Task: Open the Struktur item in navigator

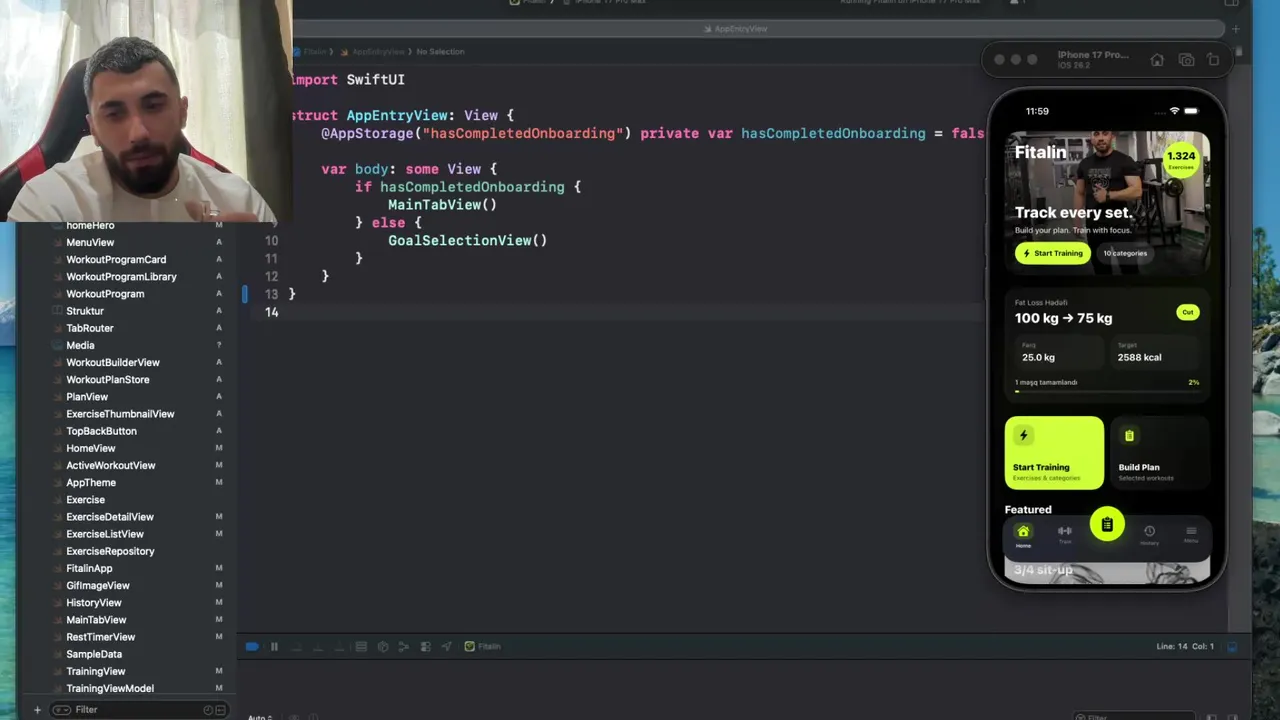Action: (85, 311)
